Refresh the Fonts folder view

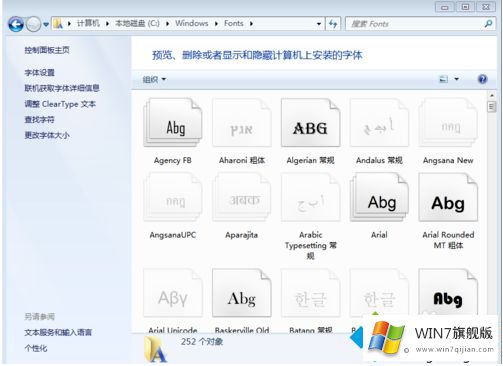pyautogui.click(x=333, y=24)
